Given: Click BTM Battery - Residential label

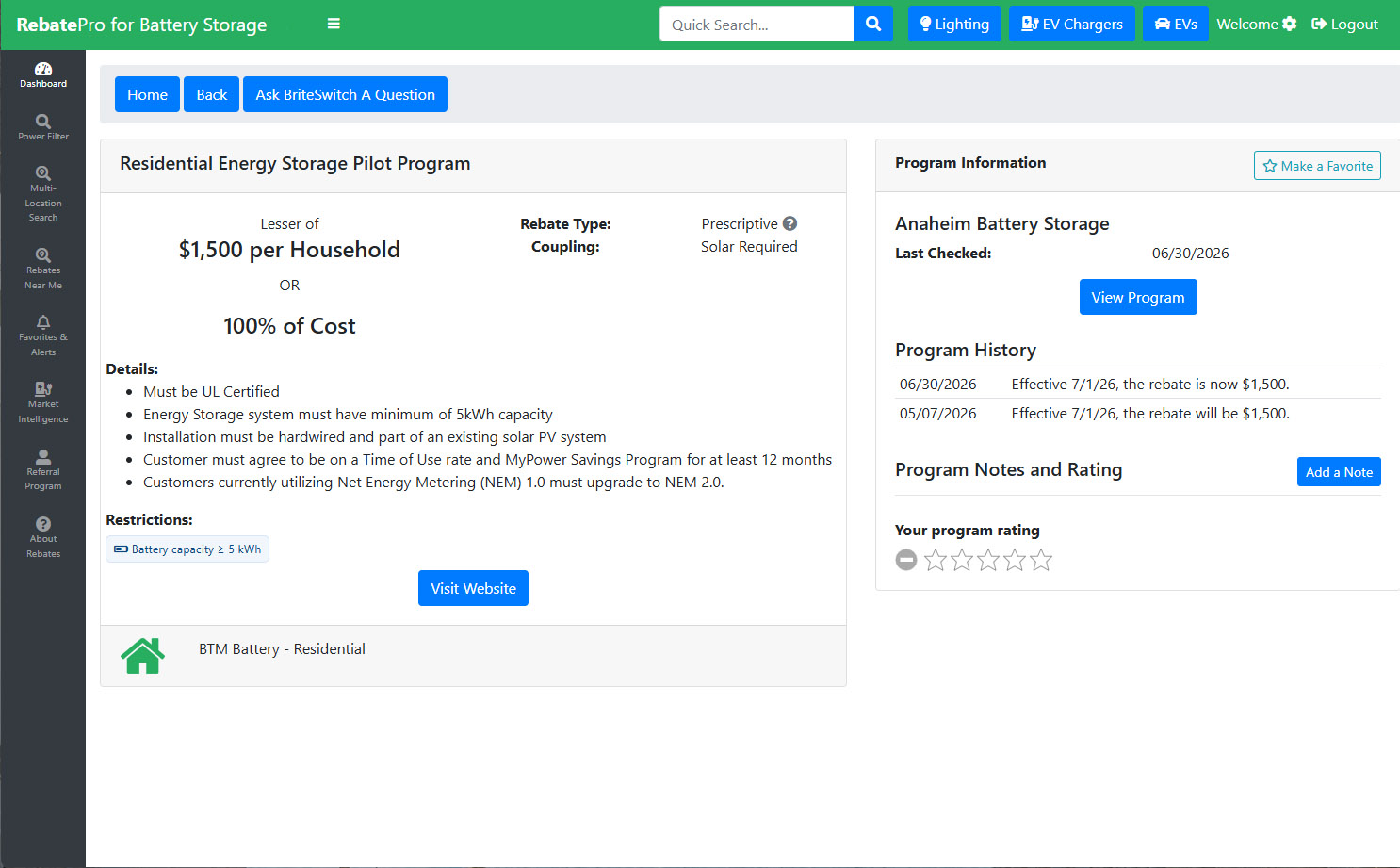Looking at the screenshot, I should [x=282, y=648].
